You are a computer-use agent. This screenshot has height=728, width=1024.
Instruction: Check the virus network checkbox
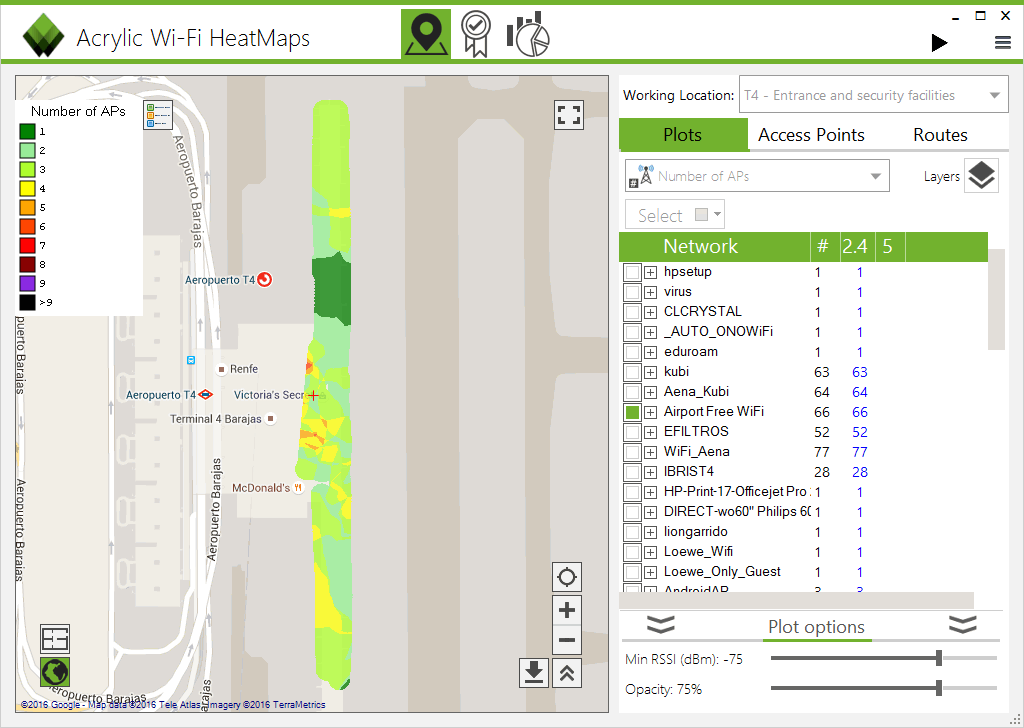[632, 292]
